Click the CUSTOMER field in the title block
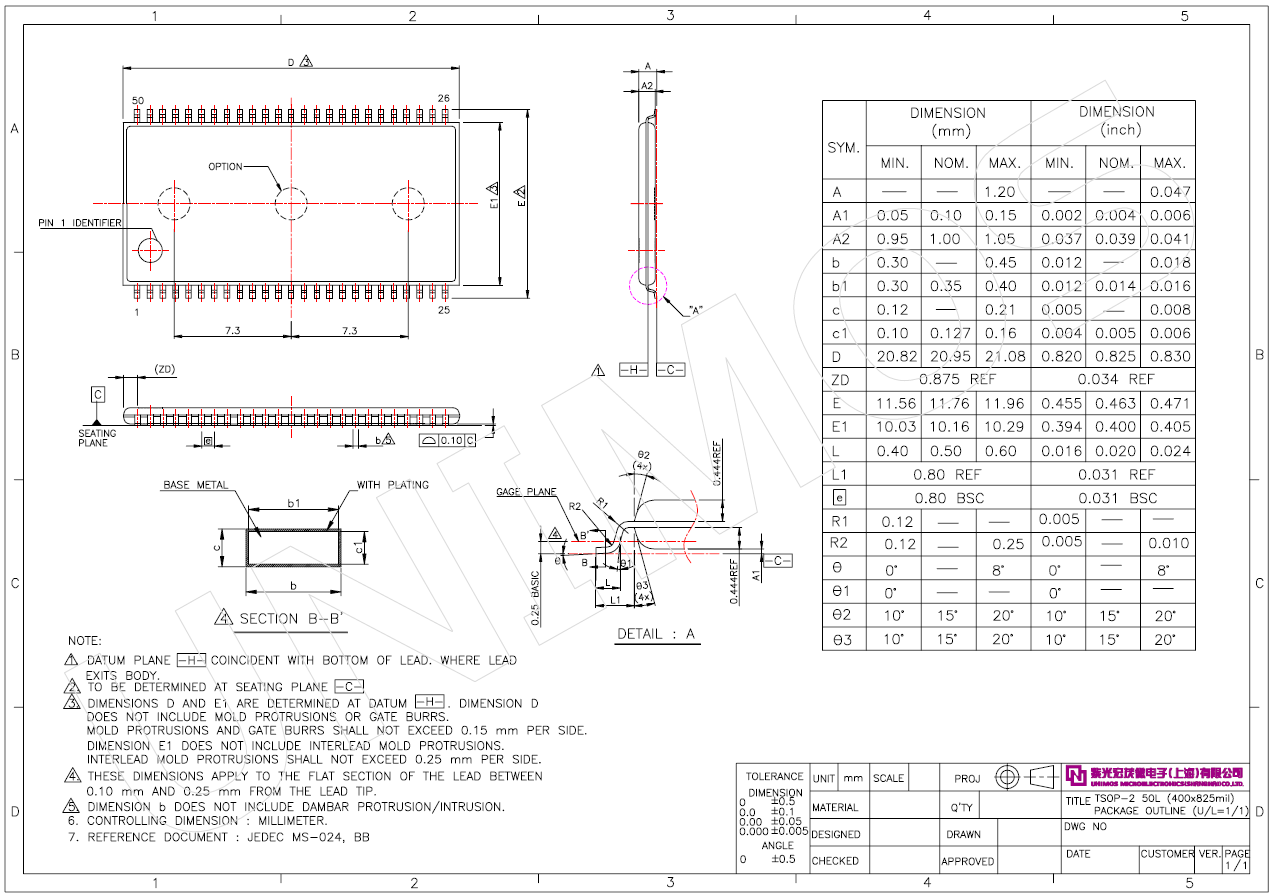This screenshot has height=896, width=1271. [x=1166, y=854]
